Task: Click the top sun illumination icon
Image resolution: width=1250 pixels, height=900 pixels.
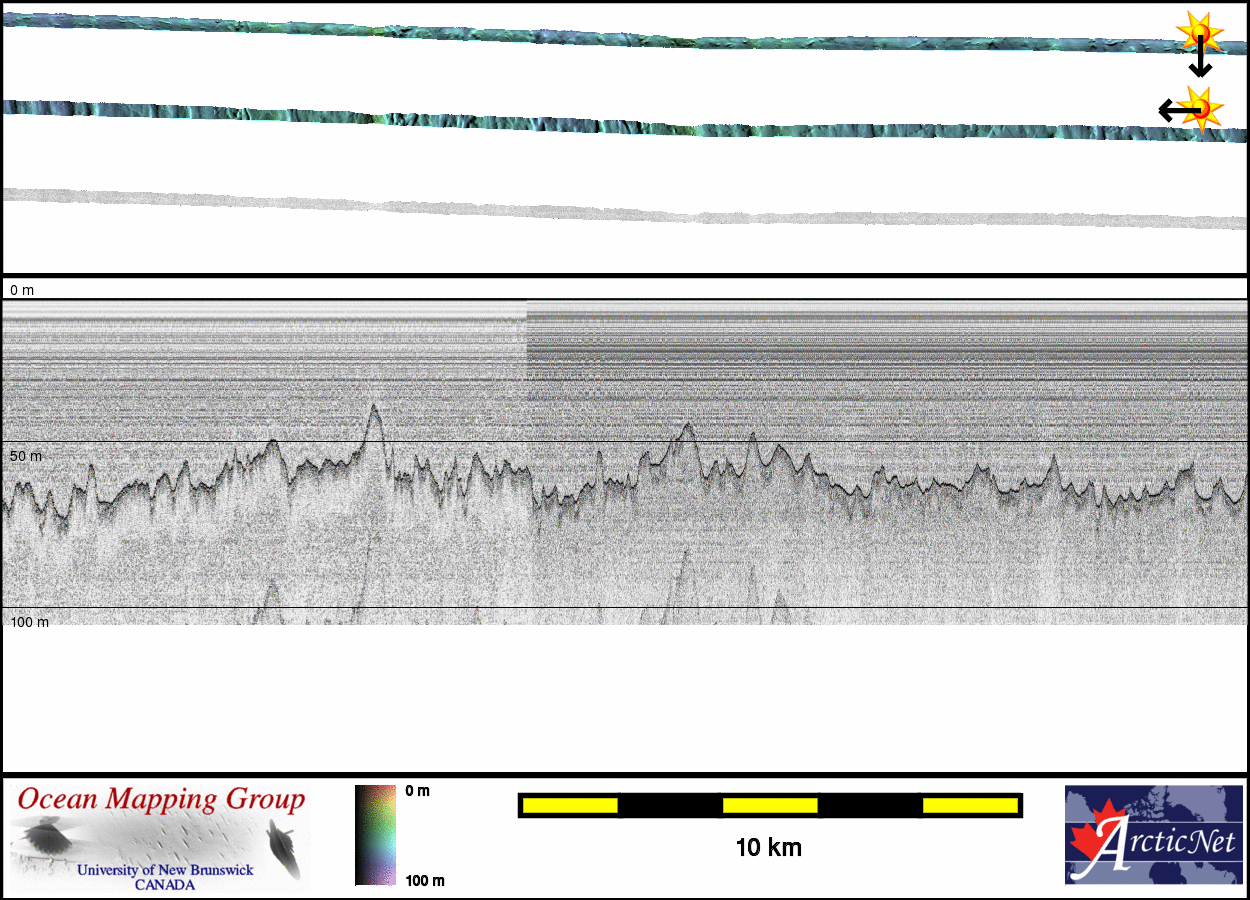Action: (x=1199, y=31)
